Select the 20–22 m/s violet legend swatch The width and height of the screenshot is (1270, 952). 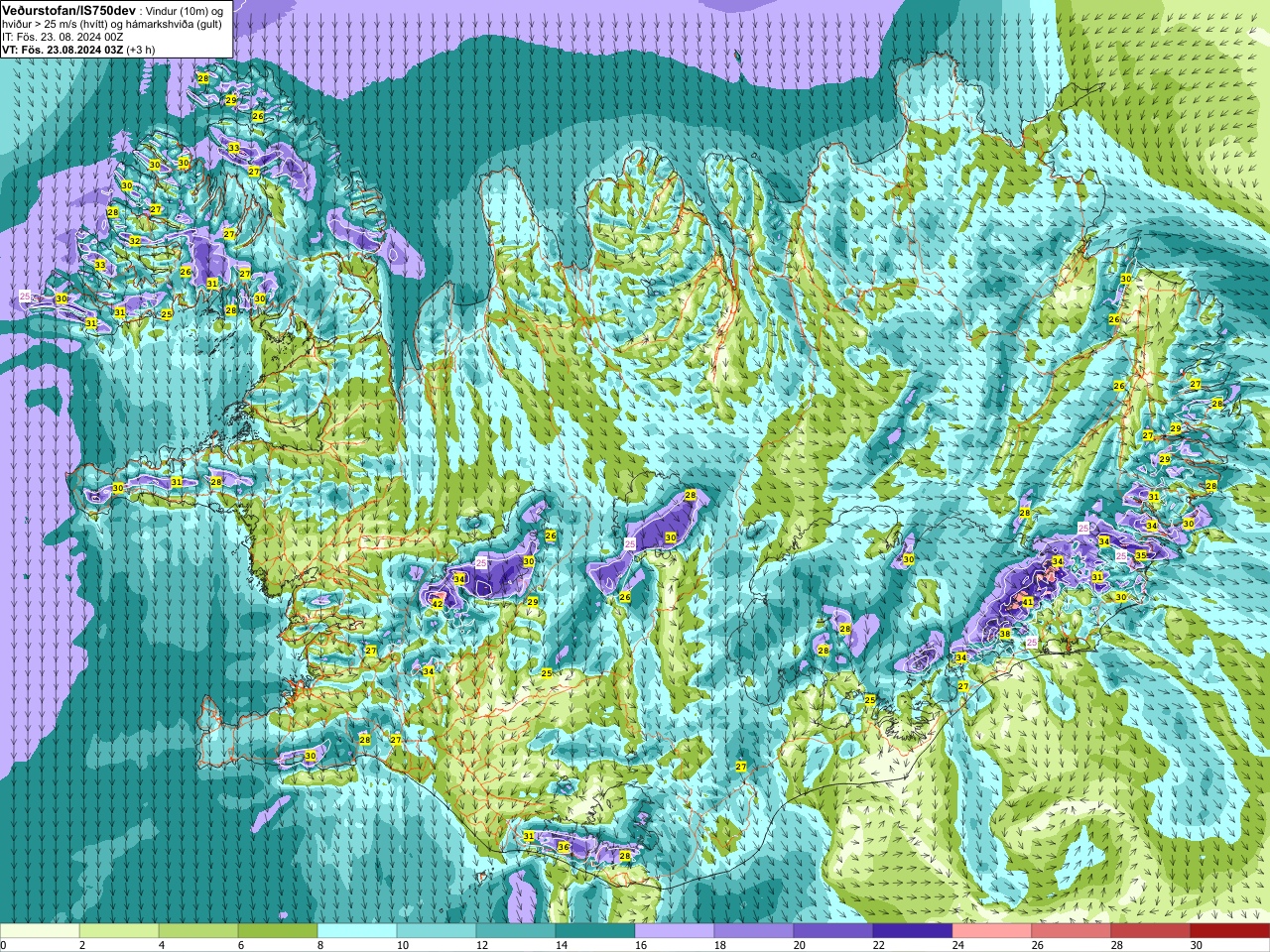(833, 931)
